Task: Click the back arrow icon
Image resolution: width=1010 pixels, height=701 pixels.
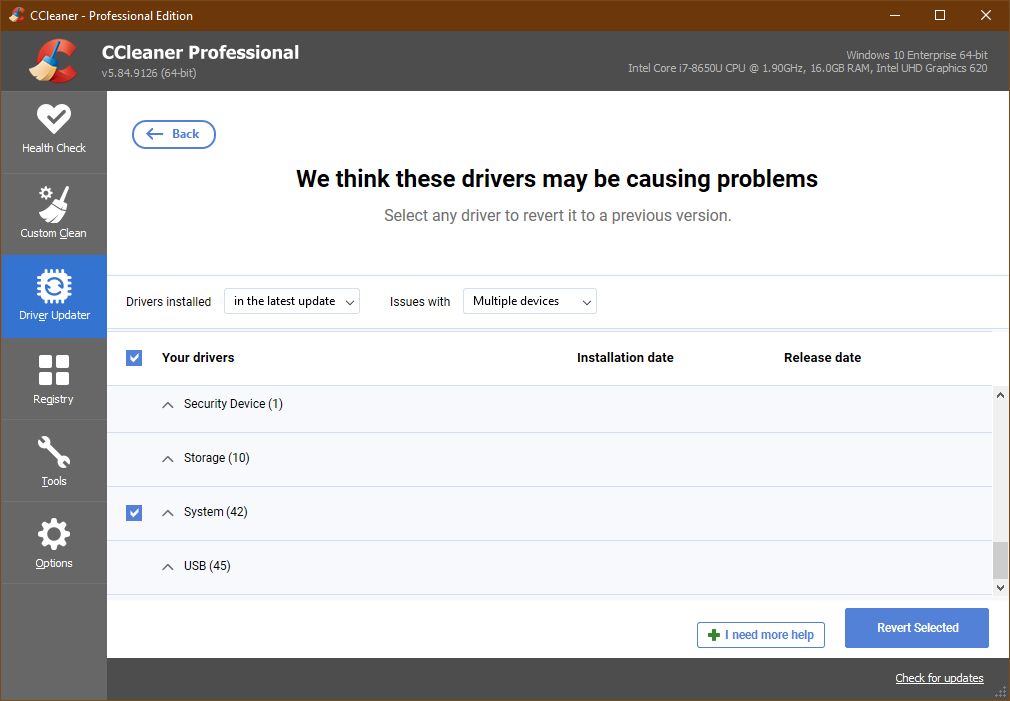Action: coord(155,134)
